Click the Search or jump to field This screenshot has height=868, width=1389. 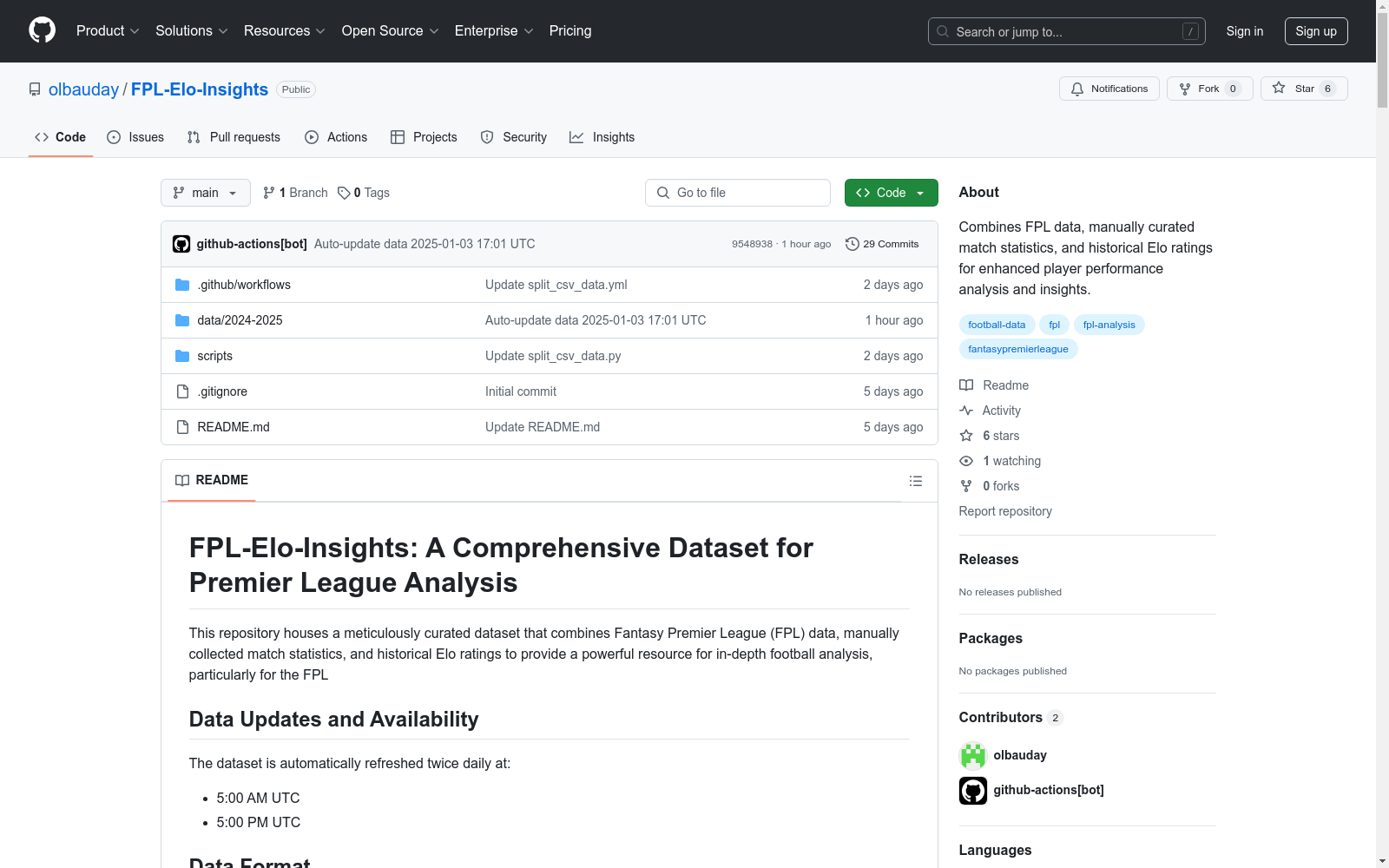click(x=1067, y=31)
